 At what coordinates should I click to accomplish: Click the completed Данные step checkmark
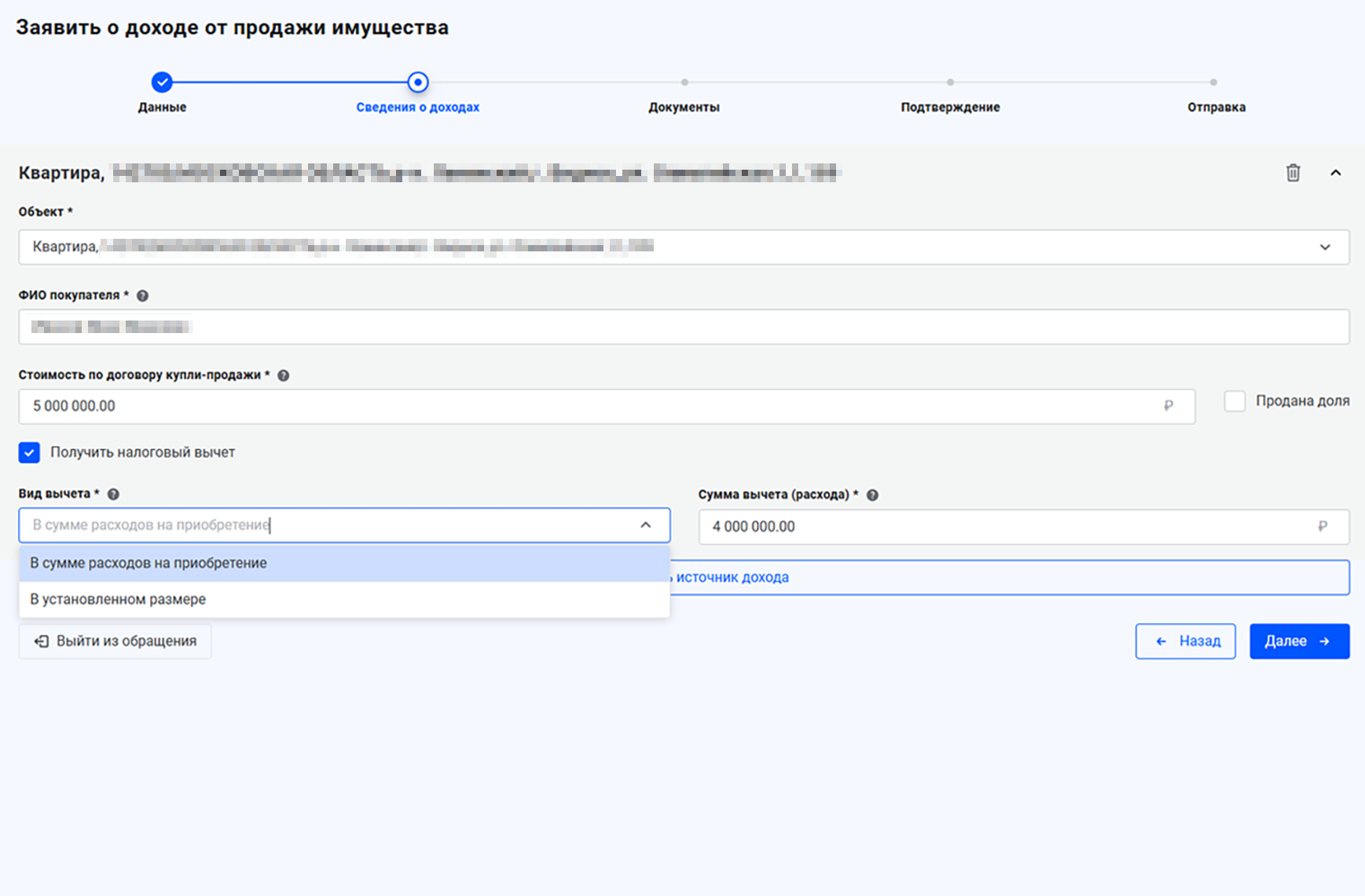[162, 83]
